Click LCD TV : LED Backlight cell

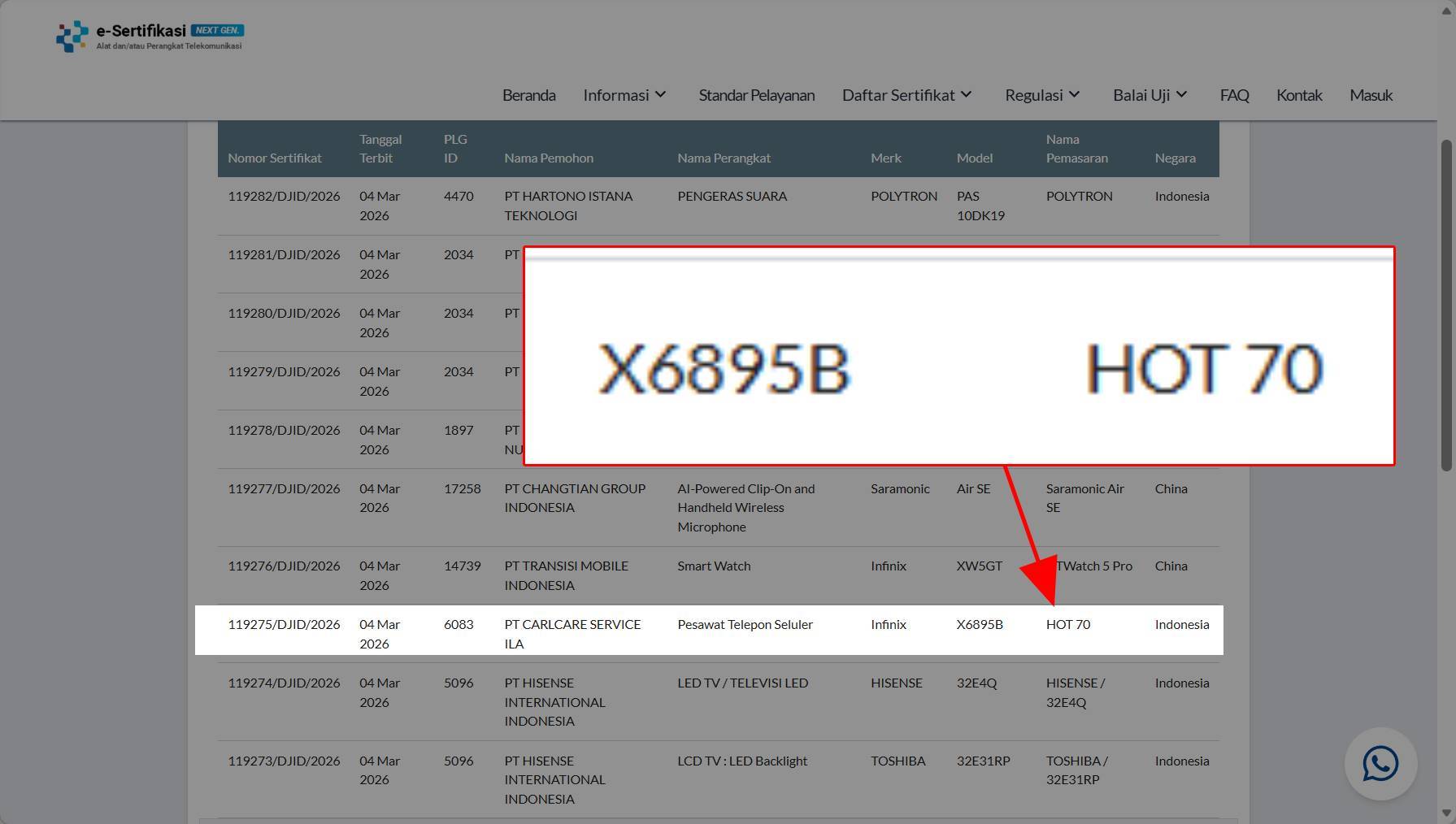pos(742,761)
